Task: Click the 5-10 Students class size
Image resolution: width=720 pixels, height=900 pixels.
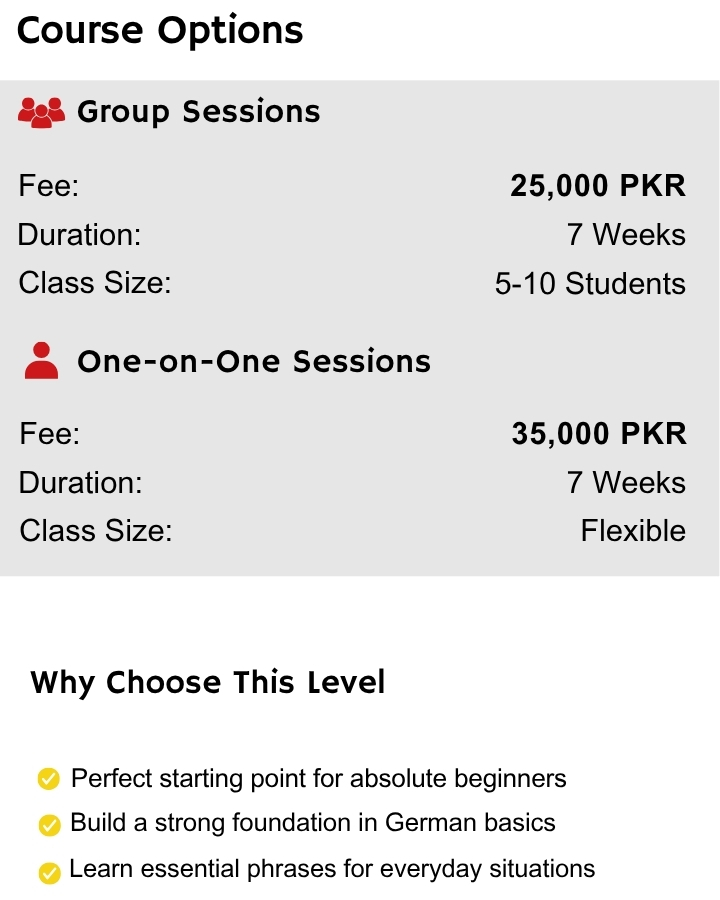Action: coord(590,284)
